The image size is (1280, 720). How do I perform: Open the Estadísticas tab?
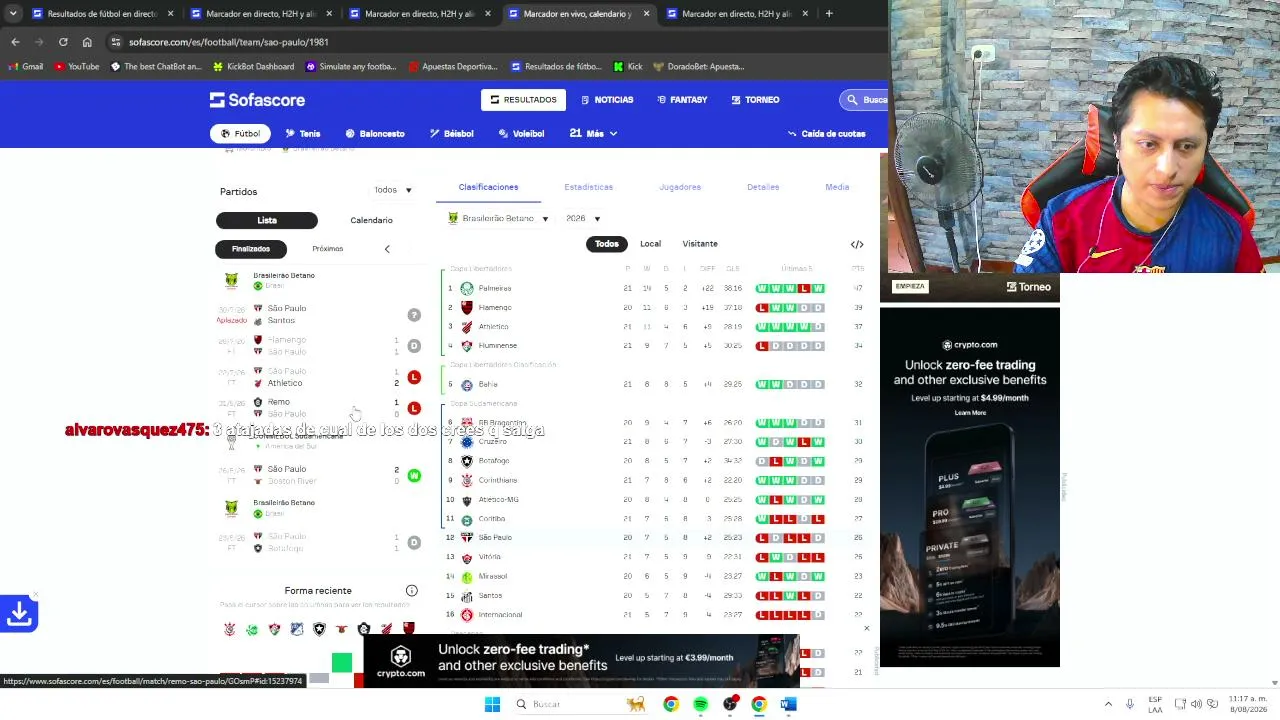pos(588,187)
